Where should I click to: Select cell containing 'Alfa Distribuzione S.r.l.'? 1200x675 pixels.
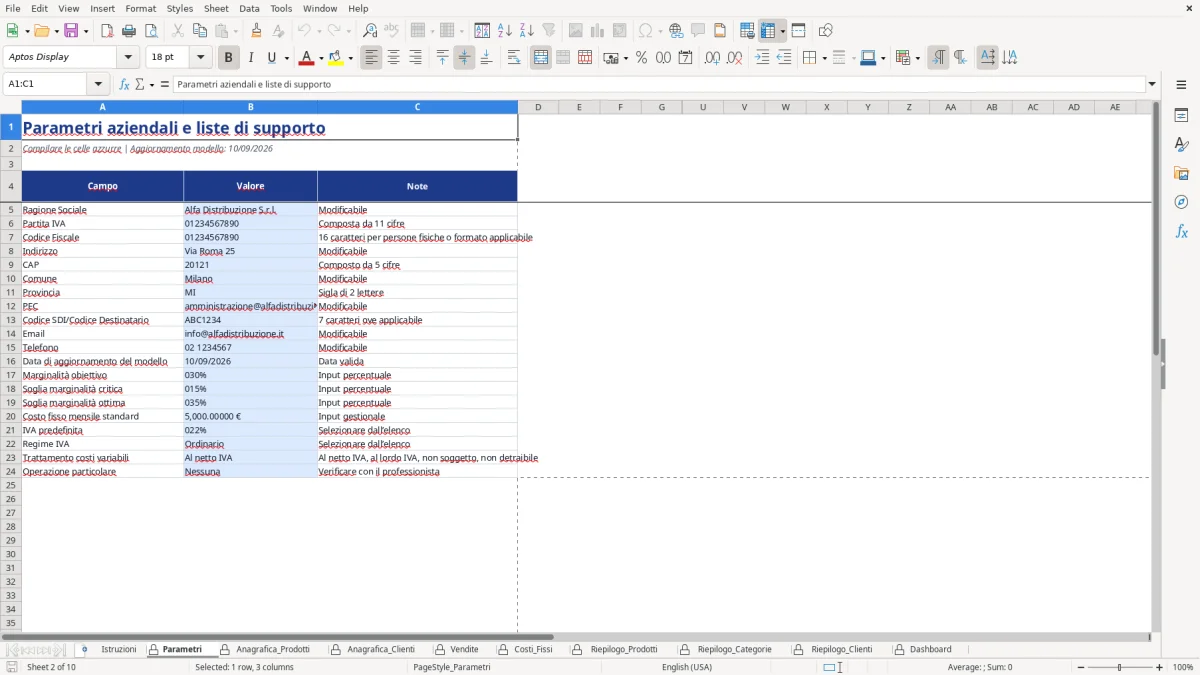coord(250,210)
